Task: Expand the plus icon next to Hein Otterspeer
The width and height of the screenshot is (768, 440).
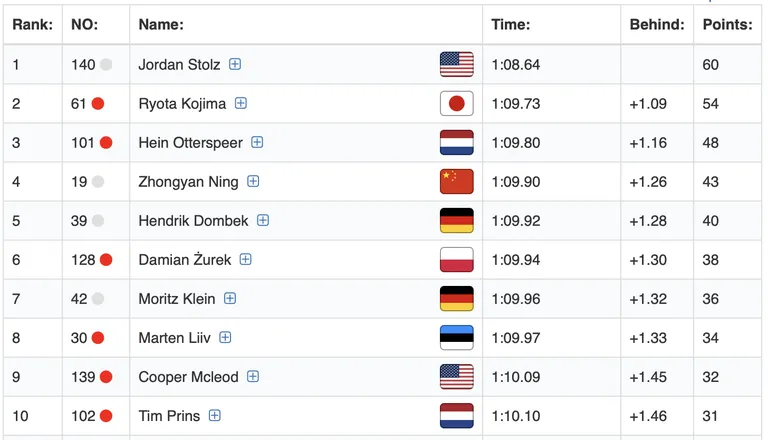Action: pos(257,142)
